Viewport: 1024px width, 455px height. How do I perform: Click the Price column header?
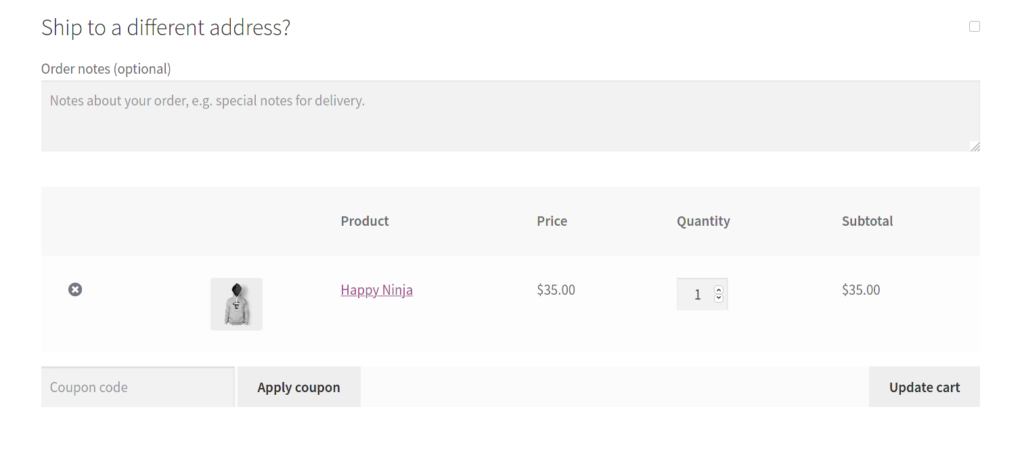(551, 221)
